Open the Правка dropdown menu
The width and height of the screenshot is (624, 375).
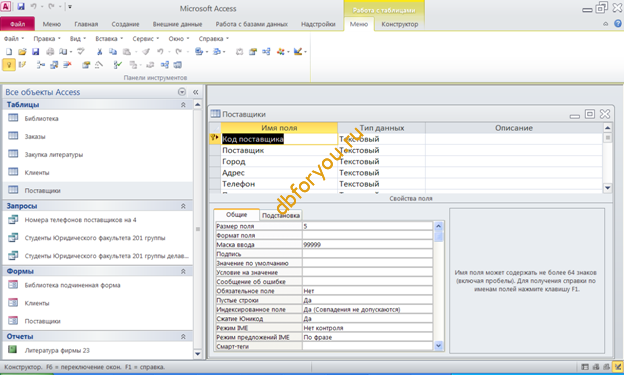point(47,39)
